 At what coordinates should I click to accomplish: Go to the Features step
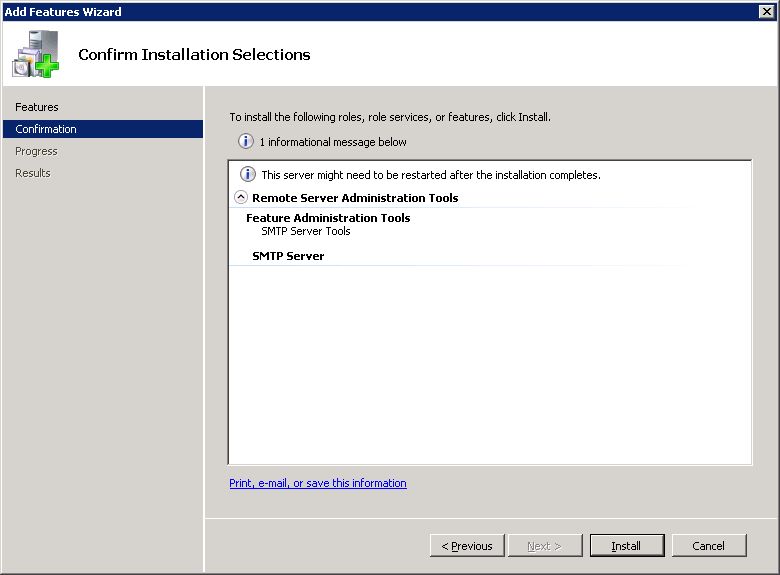(x=37, y=107)
